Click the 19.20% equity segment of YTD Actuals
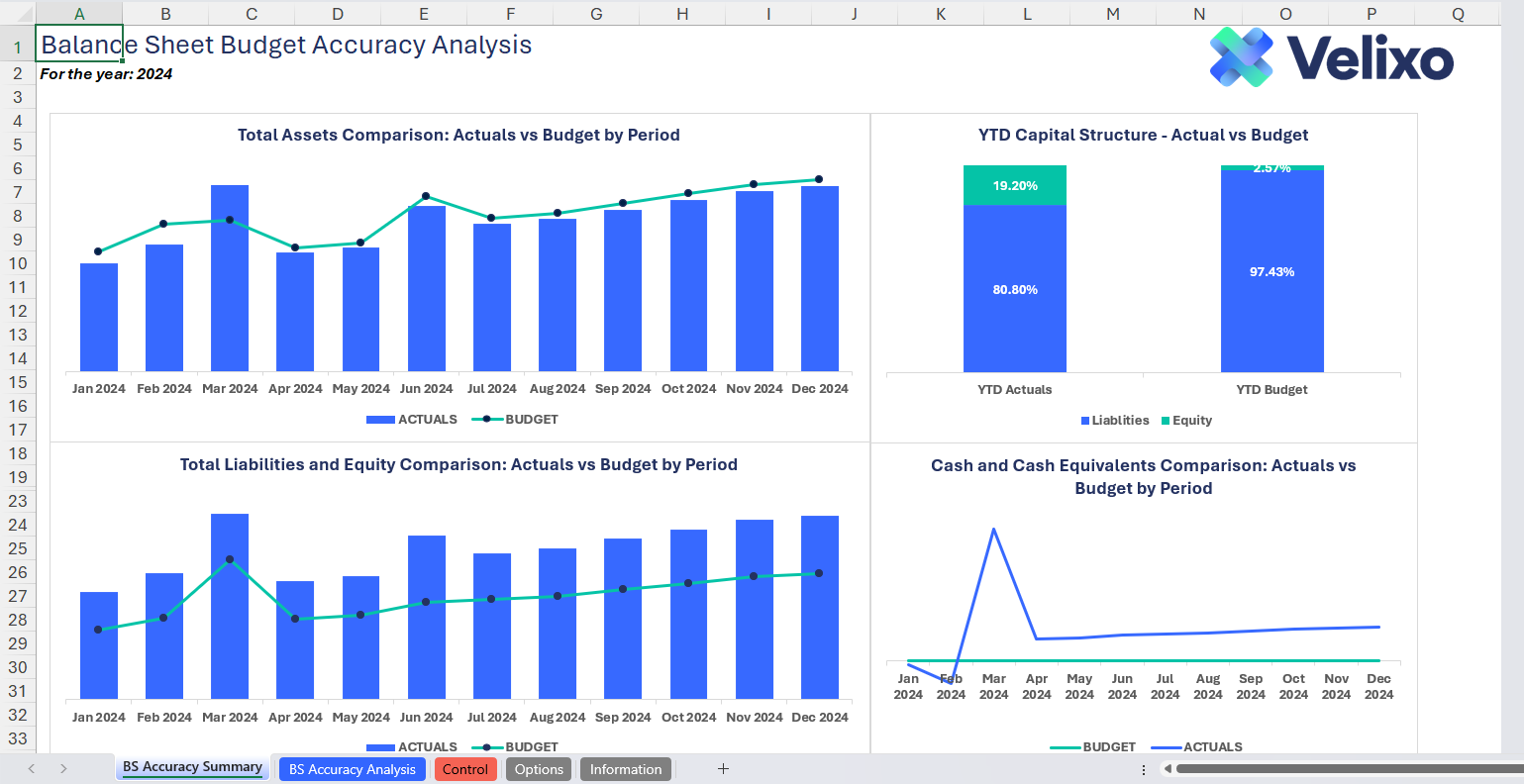1524x784 pixels. pyautogui.click(x=1015, y=185)
